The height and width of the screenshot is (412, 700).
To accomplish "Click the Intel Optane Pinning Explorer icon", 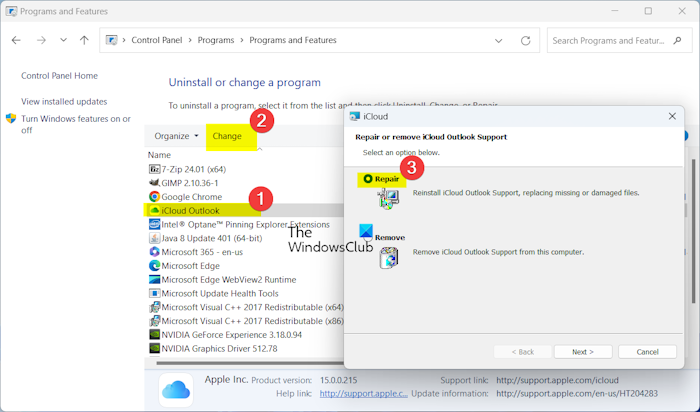I will tap(154, 224).
